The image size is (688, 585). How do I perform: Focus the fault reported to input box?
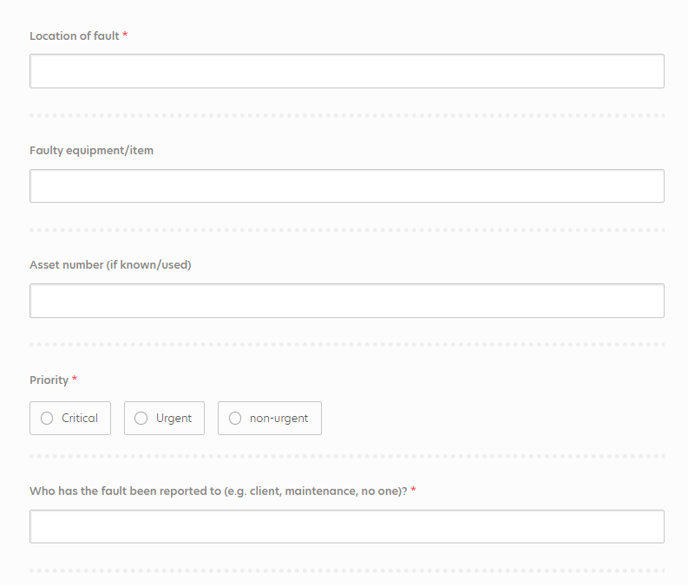347,527
